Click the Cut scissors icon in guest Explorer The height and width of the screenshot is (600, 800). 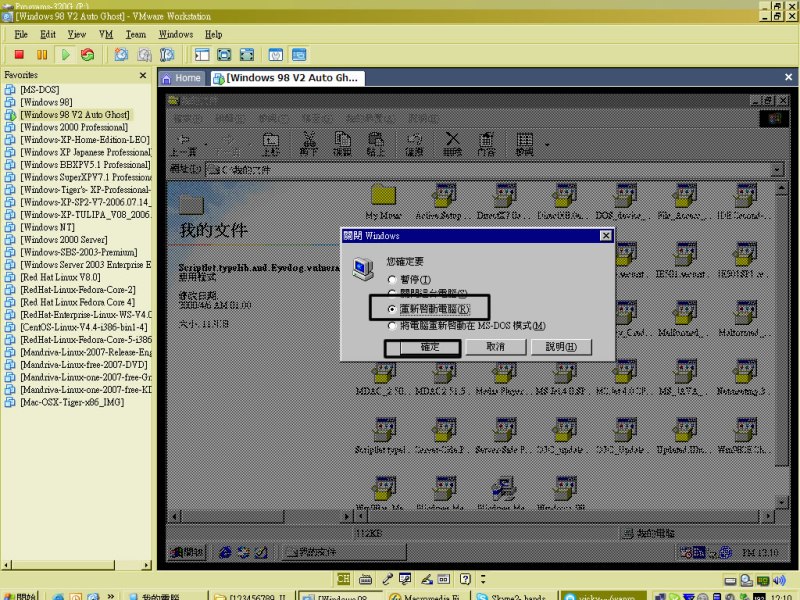coord(309,144)
